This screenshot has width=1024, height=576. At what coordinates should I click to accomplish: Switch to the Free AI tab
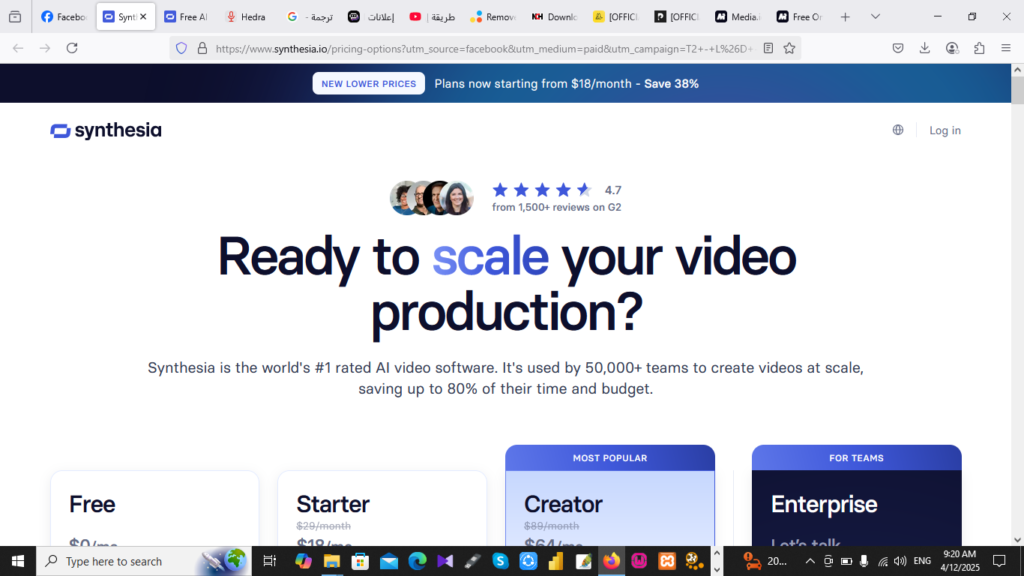[x=185, y=17]
